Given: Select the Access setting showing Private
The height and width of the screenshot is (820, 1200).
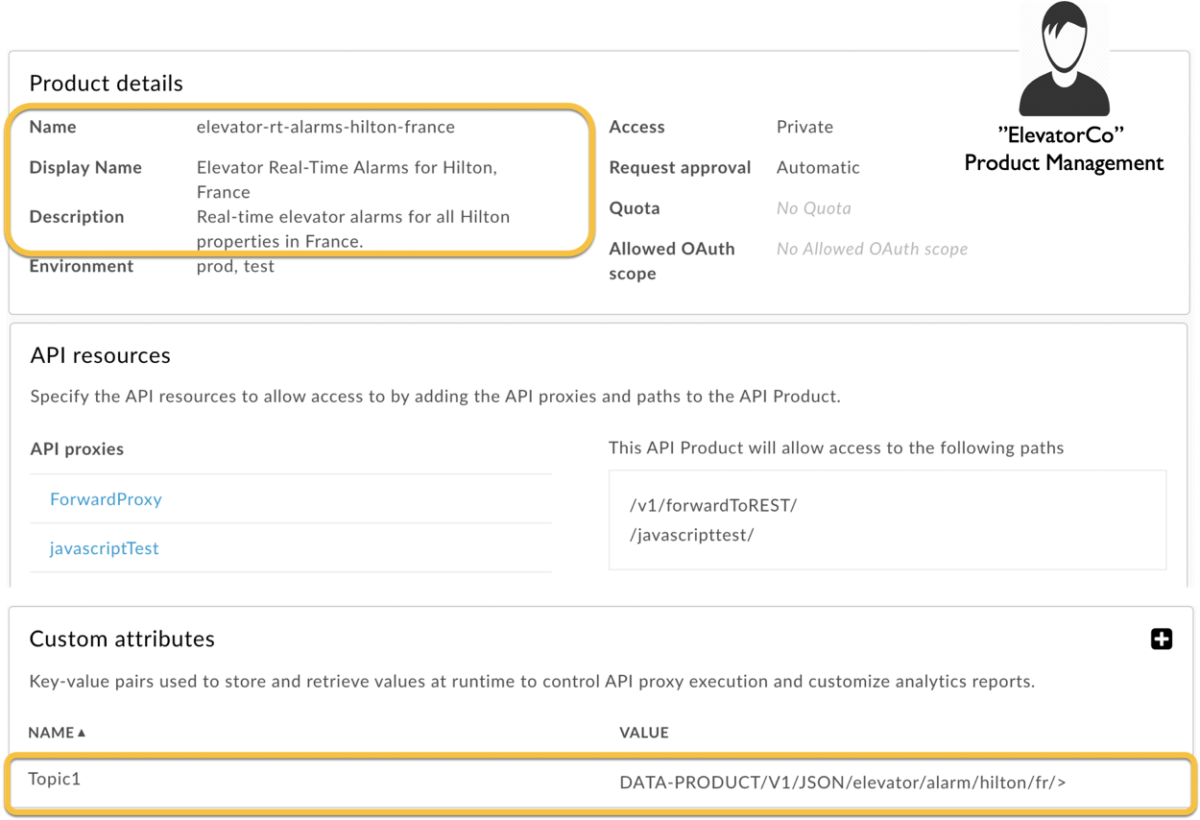Looking at the screenshot, I should pos(803,127).
